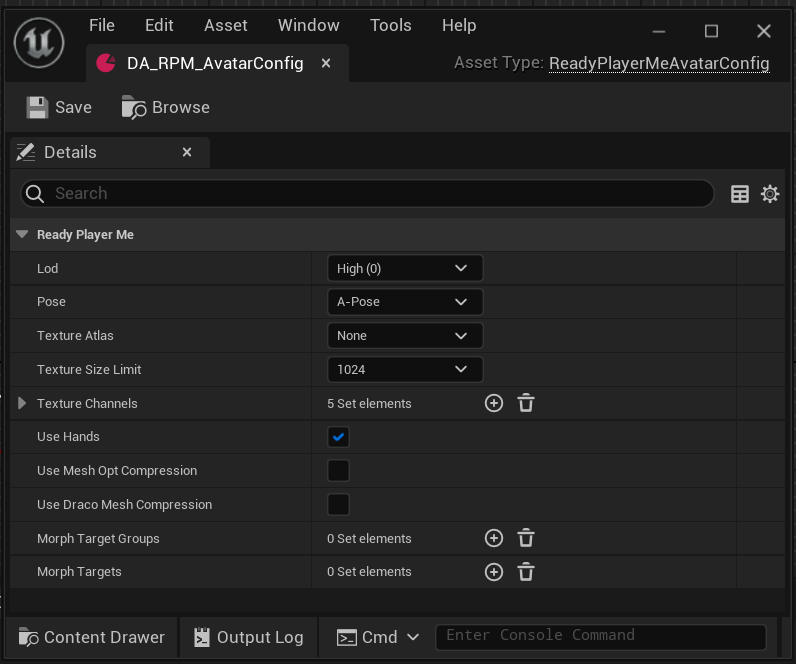The height and width of the screenshot is (664, 796).
Task: Open Details property matrix table icon
Action: click(740, 194)
